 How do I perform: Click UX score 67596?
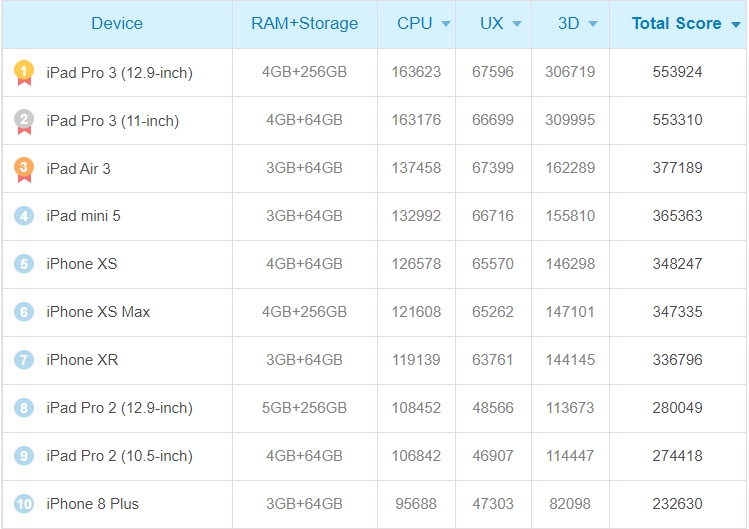pos(493,72)
